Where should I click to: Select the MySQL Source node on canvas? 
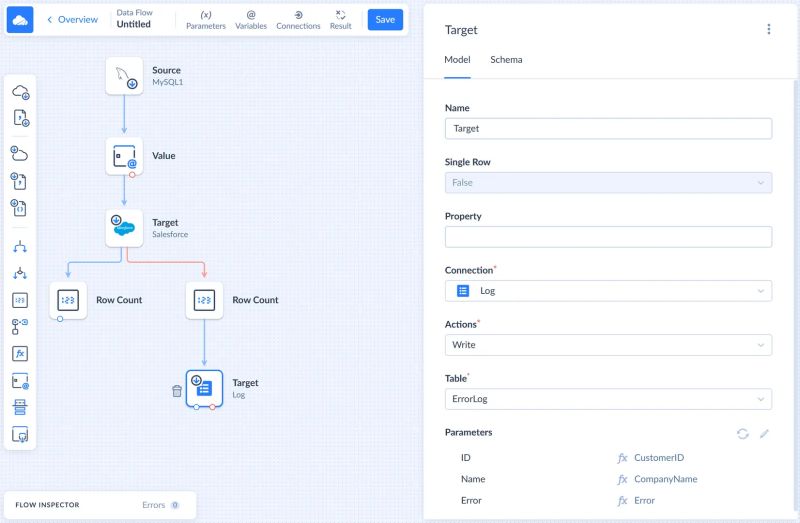[124, 76]
